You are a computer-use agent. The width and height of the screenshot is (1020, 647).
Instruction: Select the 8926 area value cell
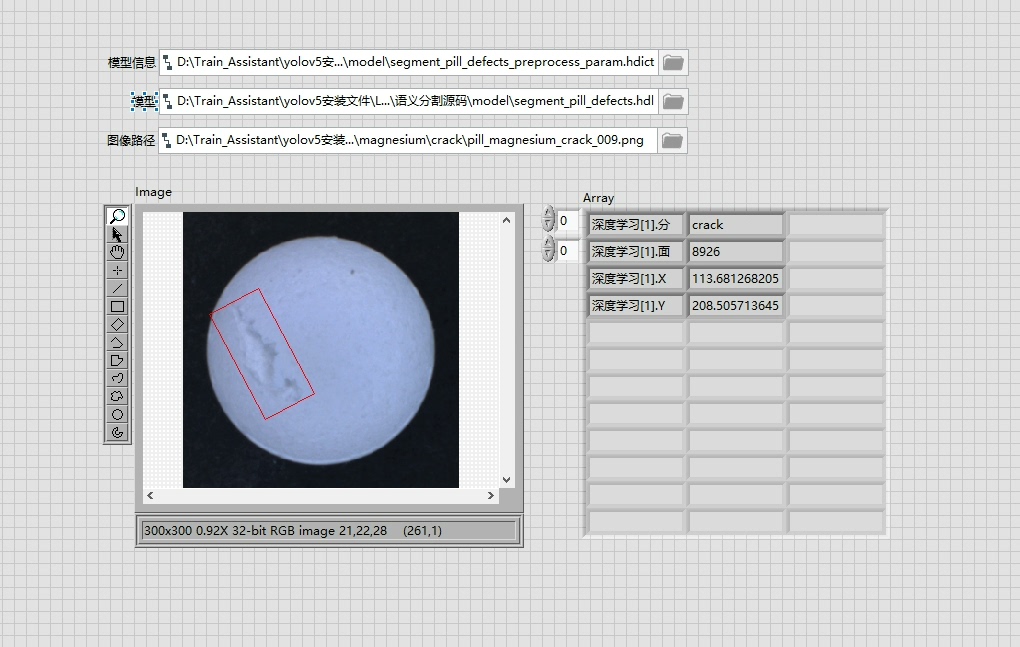pos(736,252)
